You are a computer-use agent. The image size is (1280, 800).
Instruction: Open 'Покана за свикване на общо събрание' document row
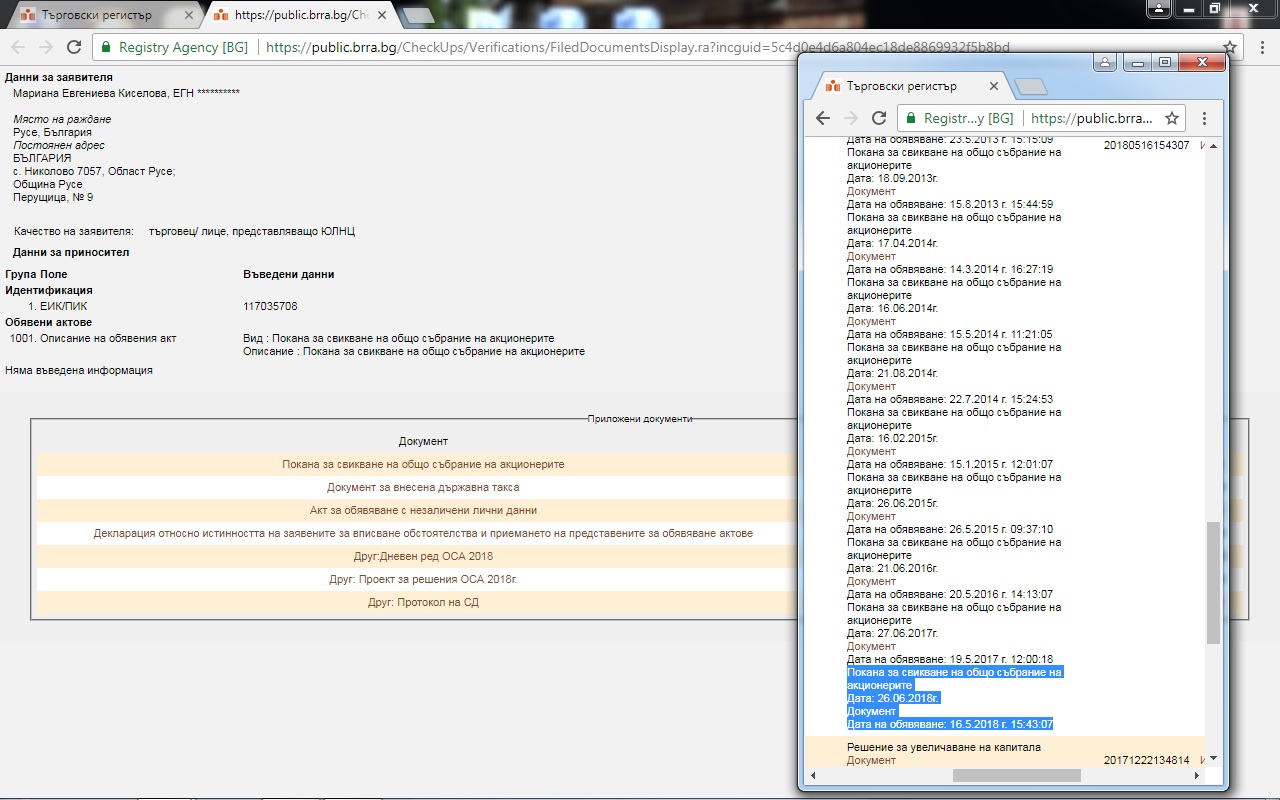click(423, 464)
